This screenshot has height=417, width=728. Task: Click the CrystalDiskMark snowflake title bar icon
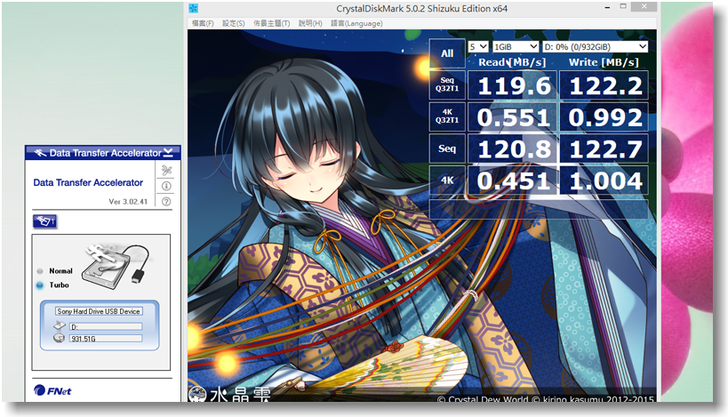pyautogui.click(x=196, y=8)
